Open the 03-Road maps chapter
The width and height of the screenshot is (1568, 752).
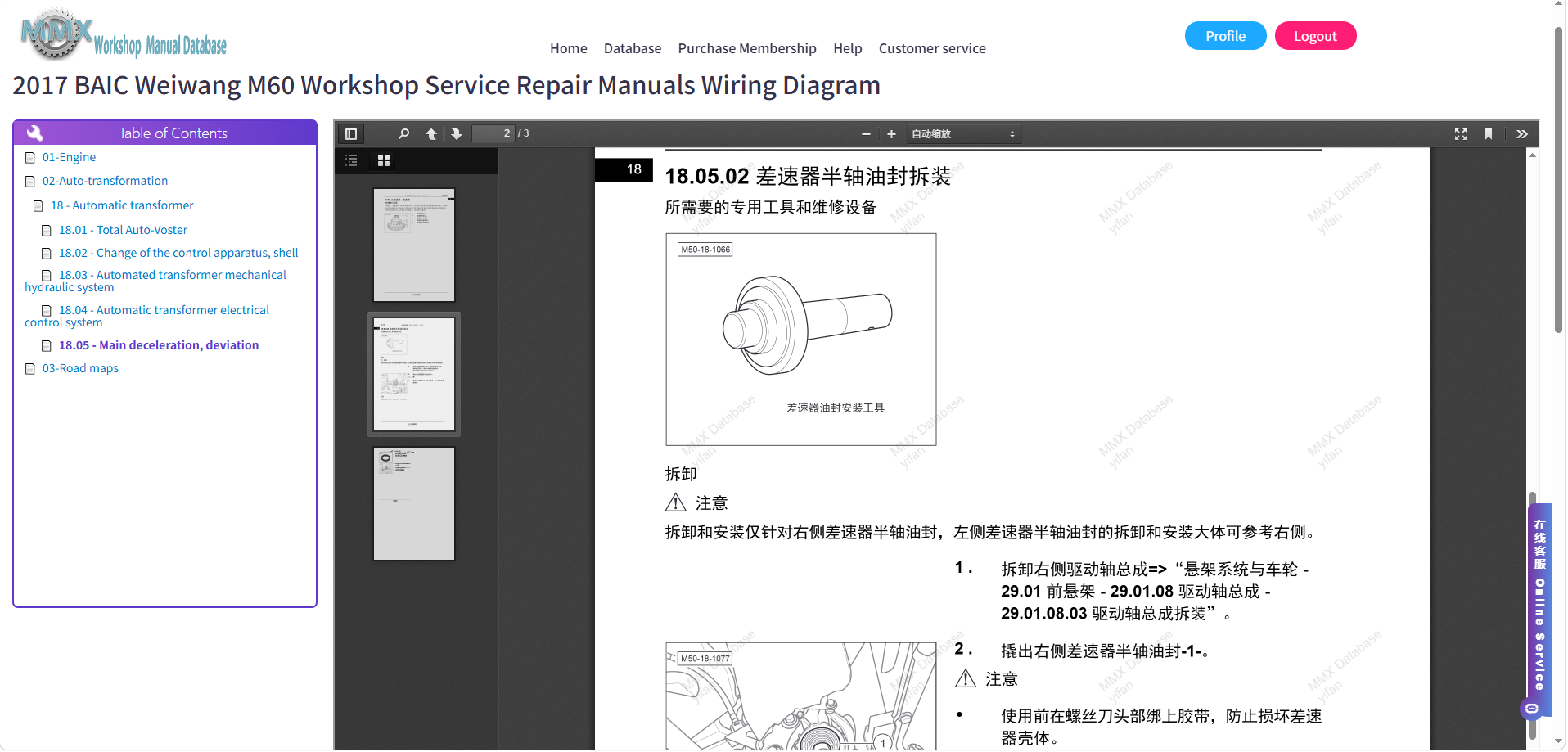(80, 369)
